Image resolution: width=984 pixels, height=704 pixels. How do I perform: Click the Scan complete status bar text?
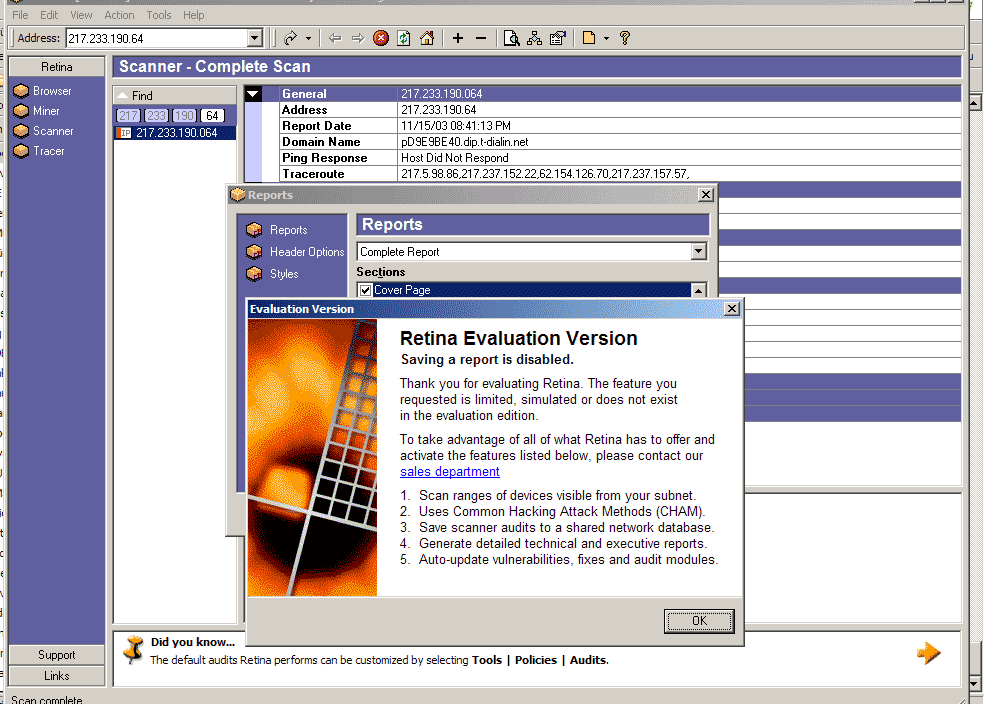pyautogui.click(x=46, y=699)
